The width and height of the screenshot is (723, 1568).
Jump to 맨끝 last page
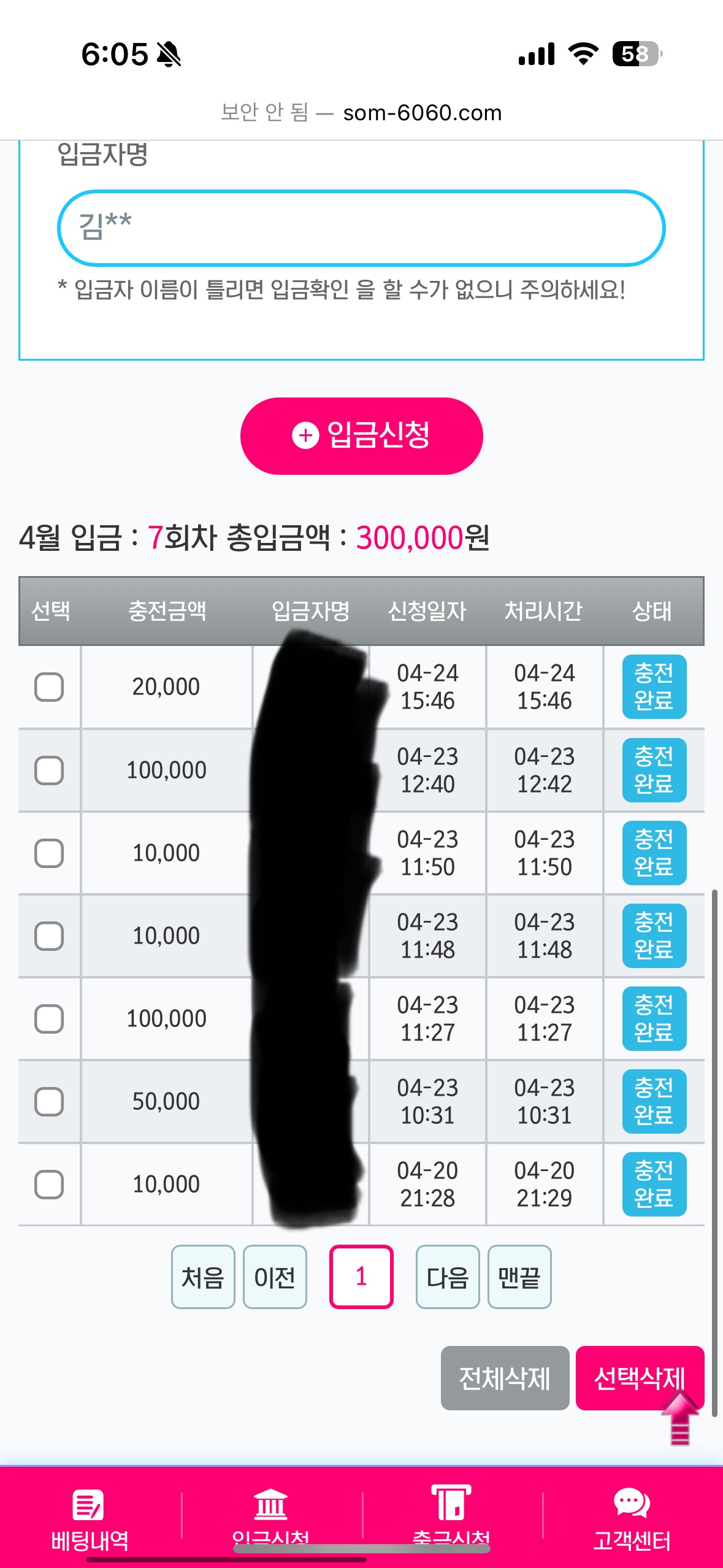(x=519, y=1277)
